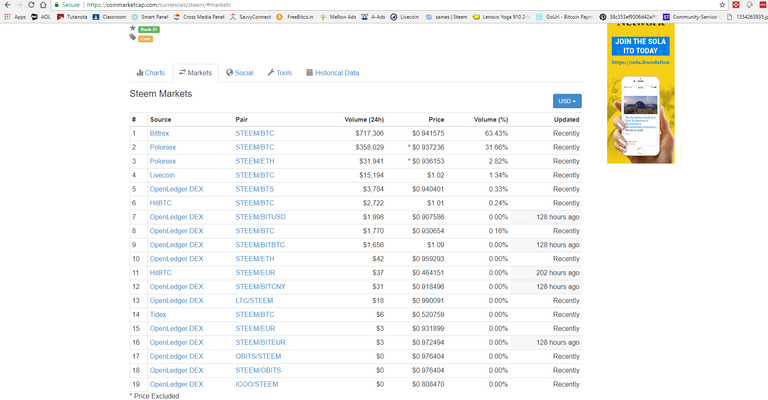
Task: Open the Apps bookmarks shortcut
Action: click(14, 17)
